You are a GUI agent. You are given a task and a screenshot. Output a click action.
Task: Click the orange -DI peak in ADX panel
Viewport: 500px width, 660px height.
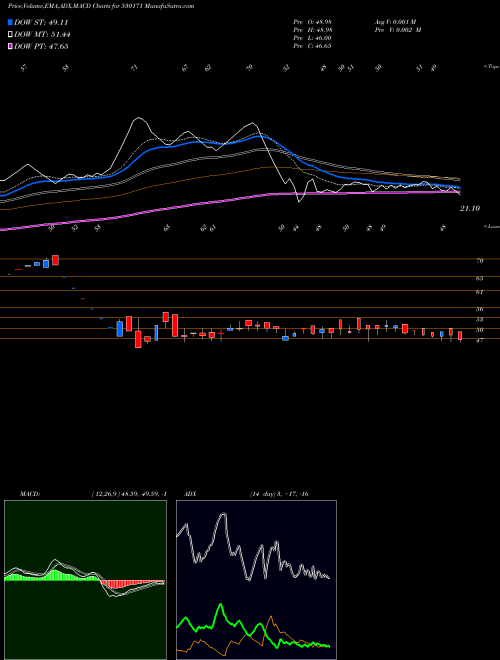click(271, 619)
